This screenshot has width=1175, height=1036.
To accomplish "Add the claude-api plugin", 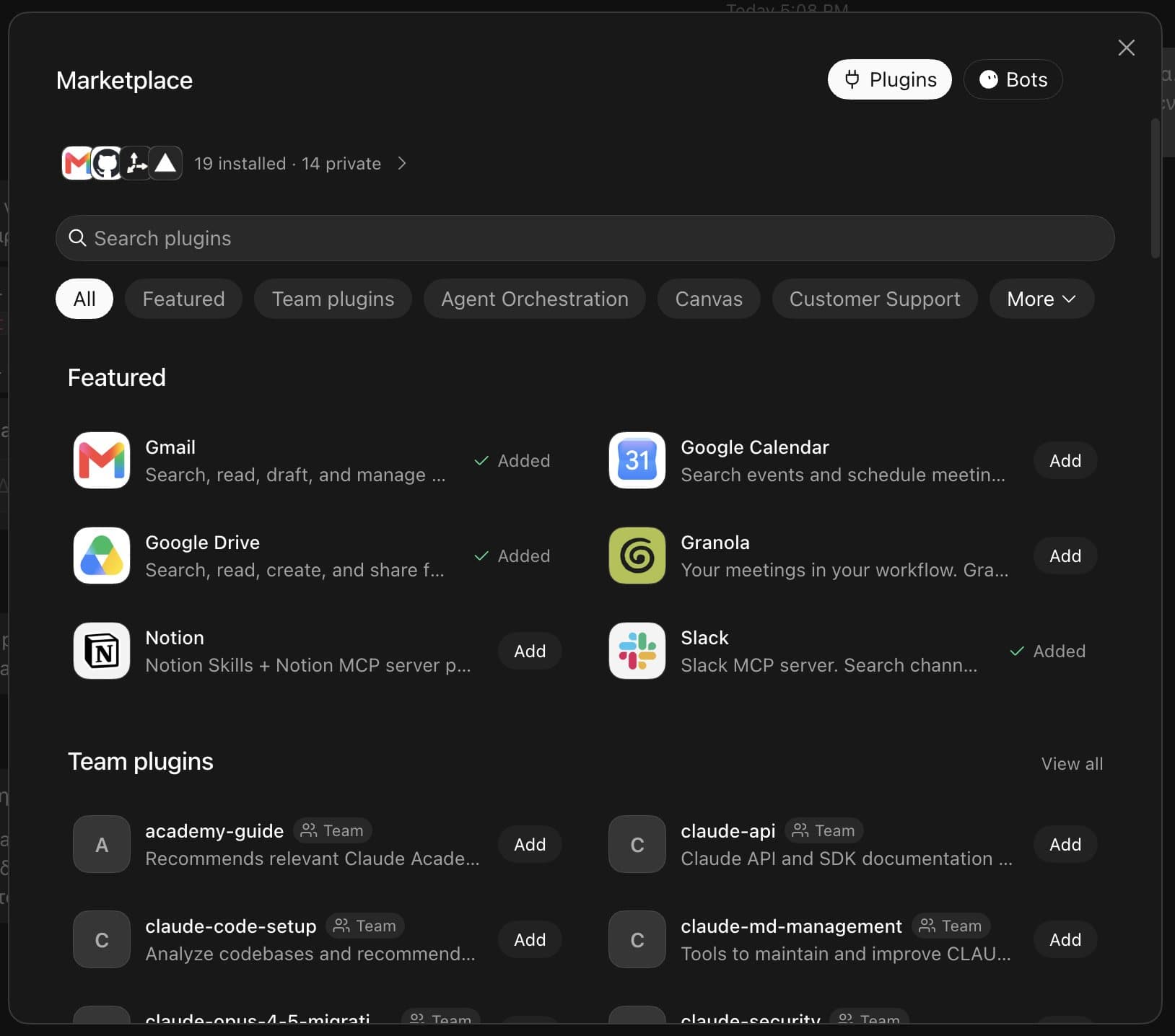I will coord(1065,844).
